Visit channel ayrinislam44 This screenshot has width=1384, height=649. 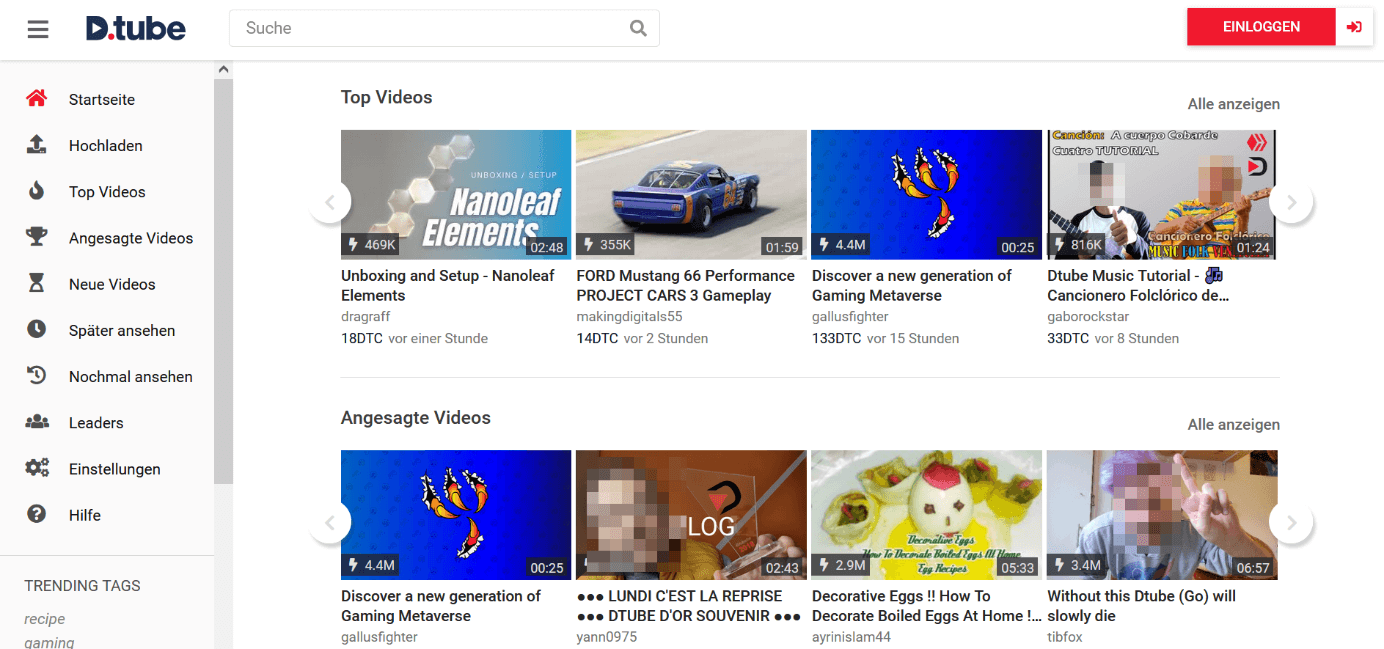coord(851,636)
